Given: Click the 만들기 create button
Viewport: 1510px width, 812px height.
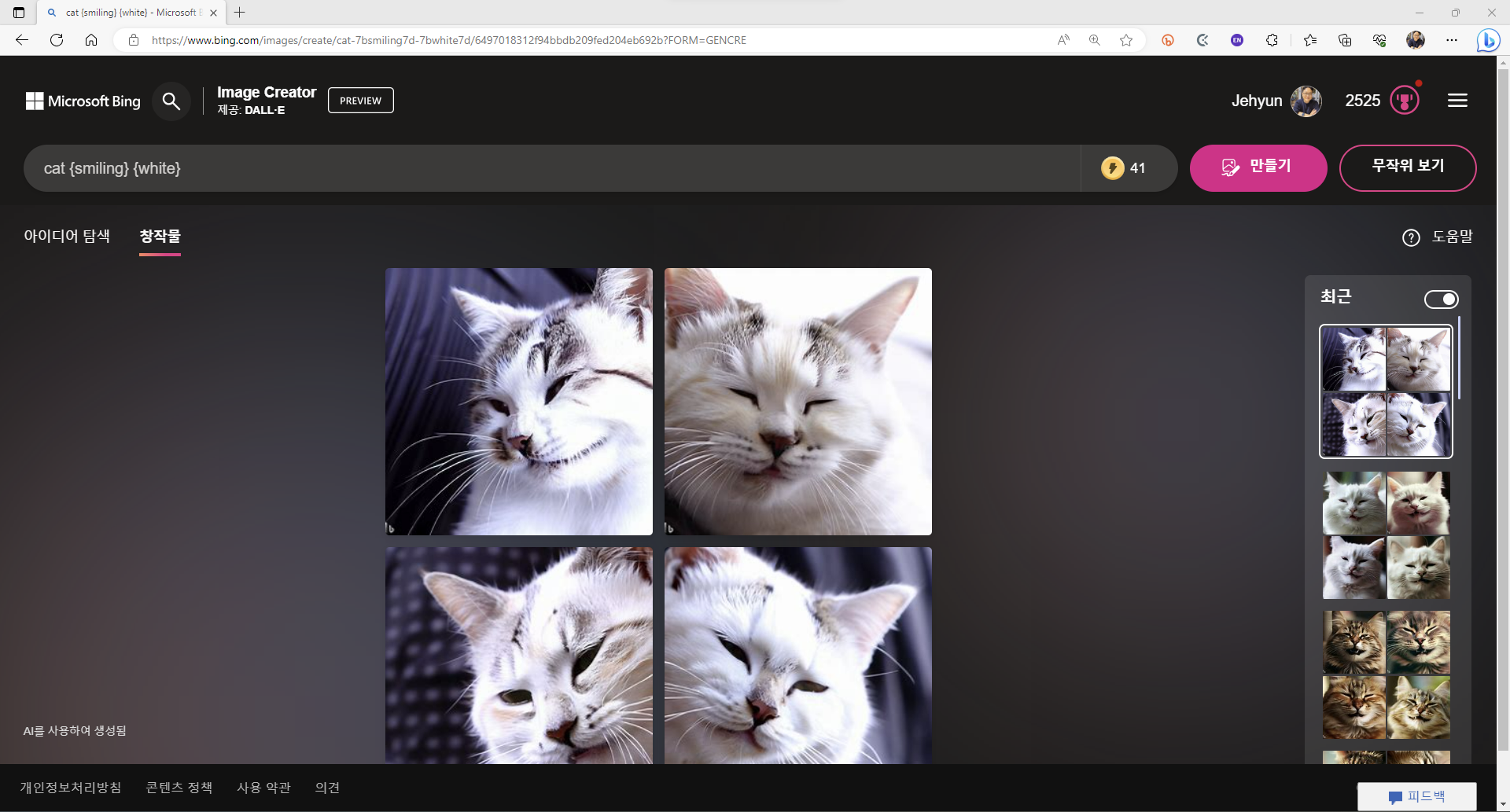Looking at the screenshot, I should pos(1258,167).
